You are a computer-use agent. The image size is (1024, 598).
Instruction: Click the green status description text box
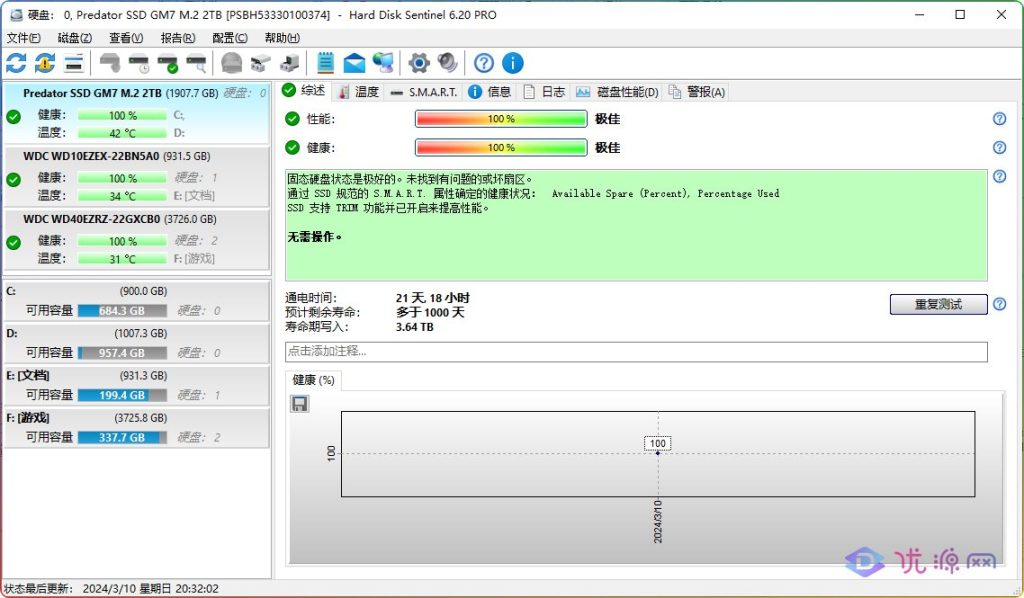(636, 225)
